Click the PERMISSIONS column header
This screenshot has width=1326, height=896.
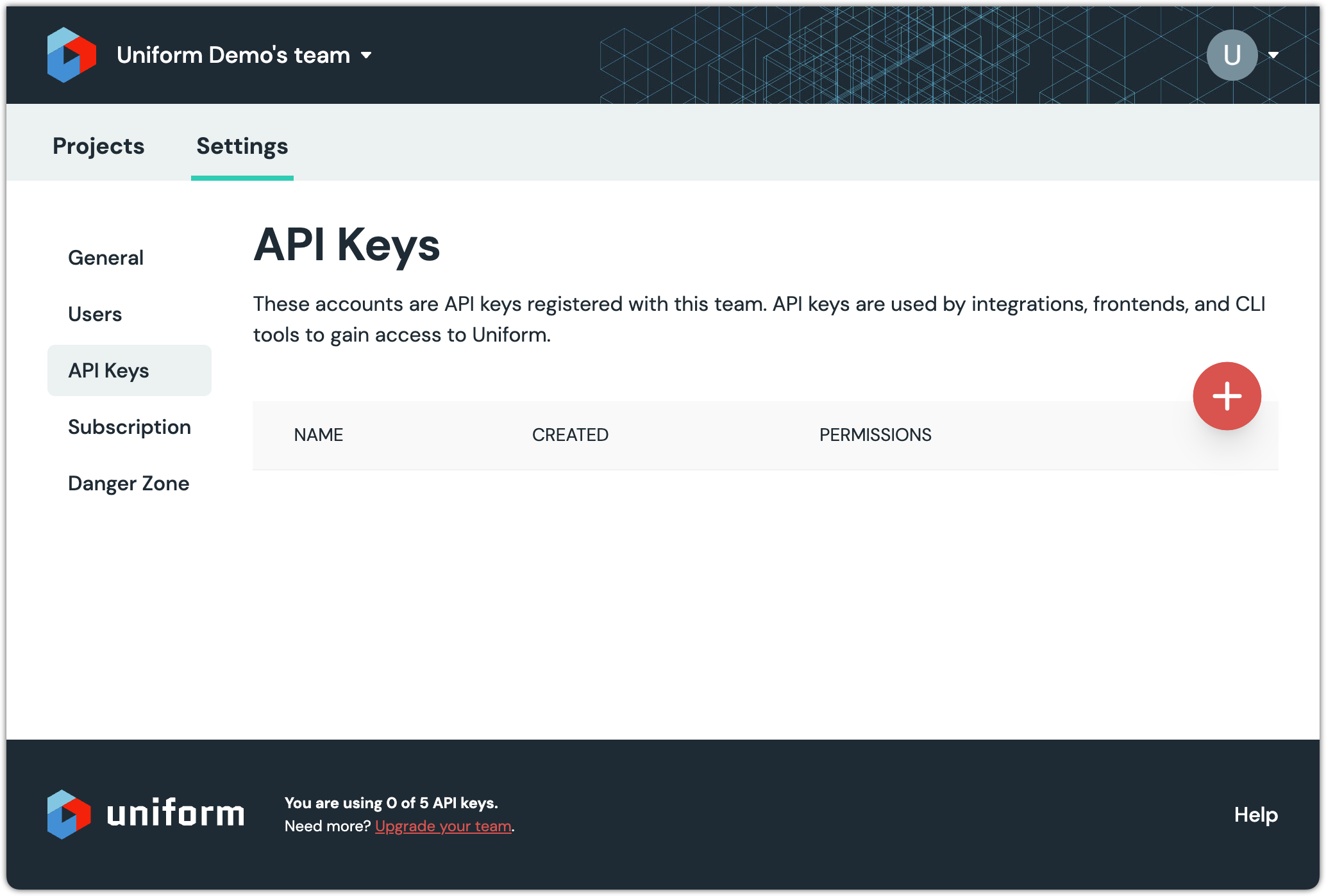coord(875,435)
